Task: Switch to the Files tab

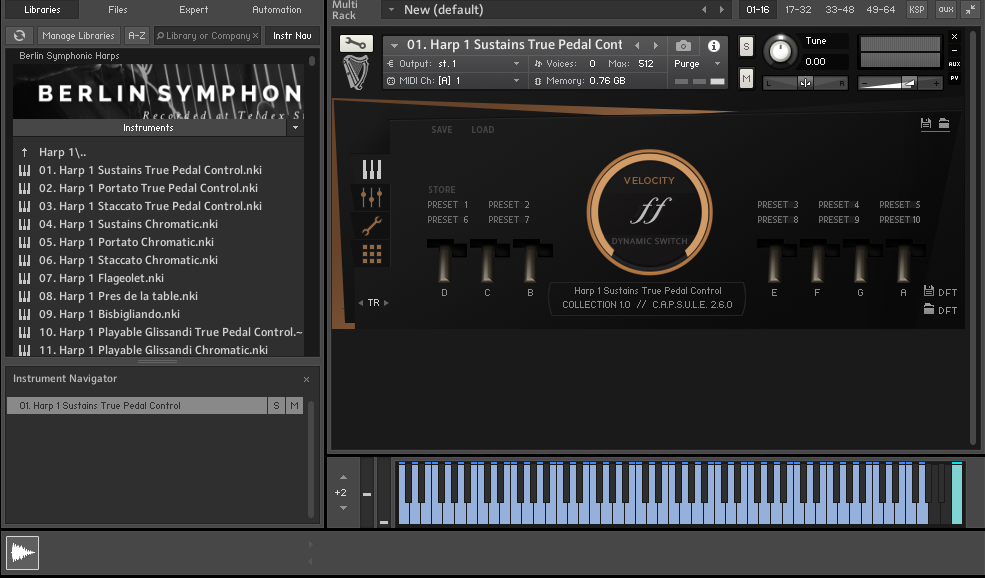Action: [117, 9]
